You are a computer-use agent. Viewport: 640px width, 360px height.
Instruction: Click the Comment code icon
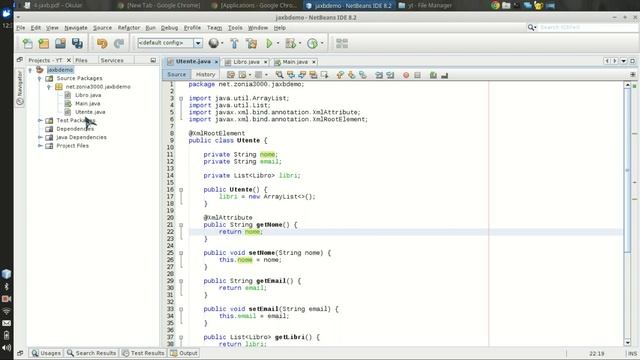[x=433, y=75]
